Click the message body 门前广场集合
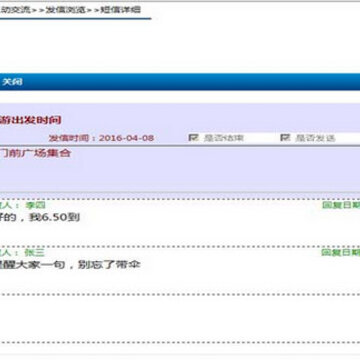Image resolution: width=360 pixels, height=360 pixels. [x=35, y=153]
